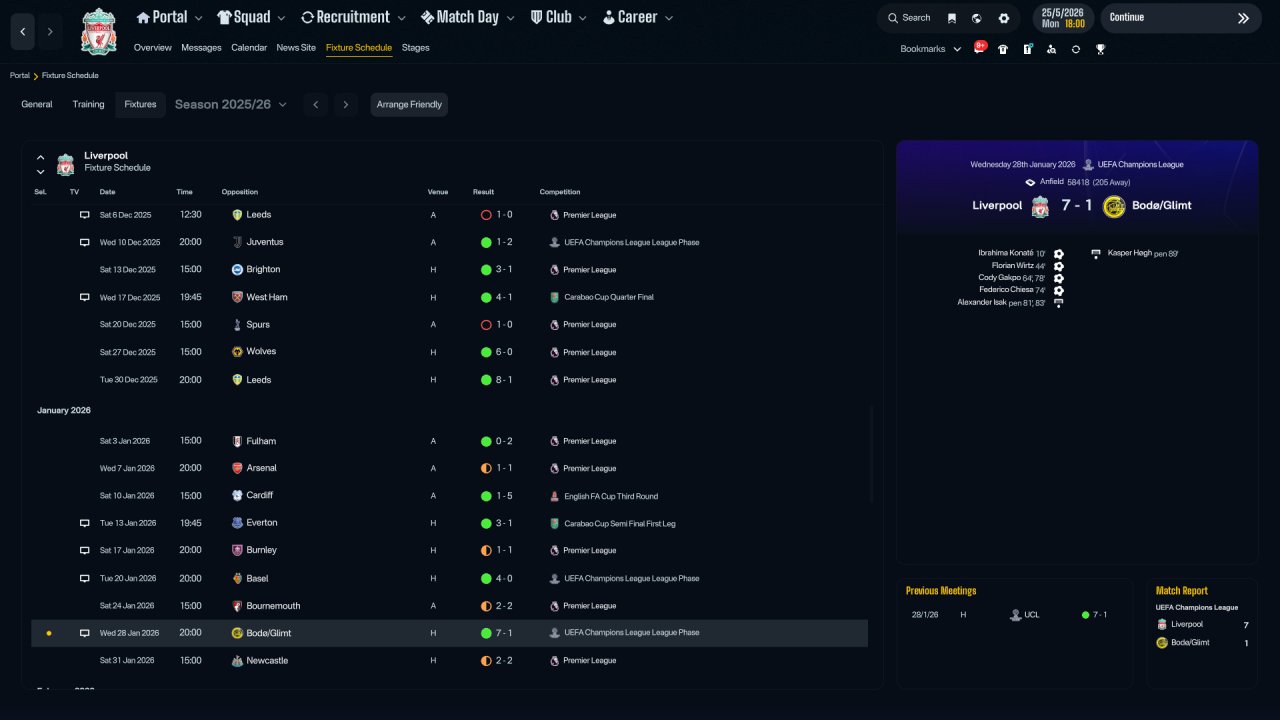The width and height of the screenshot is (1280, 720).
Task: Click Alexander Isak in the goalscorers list
Action: 982,302
